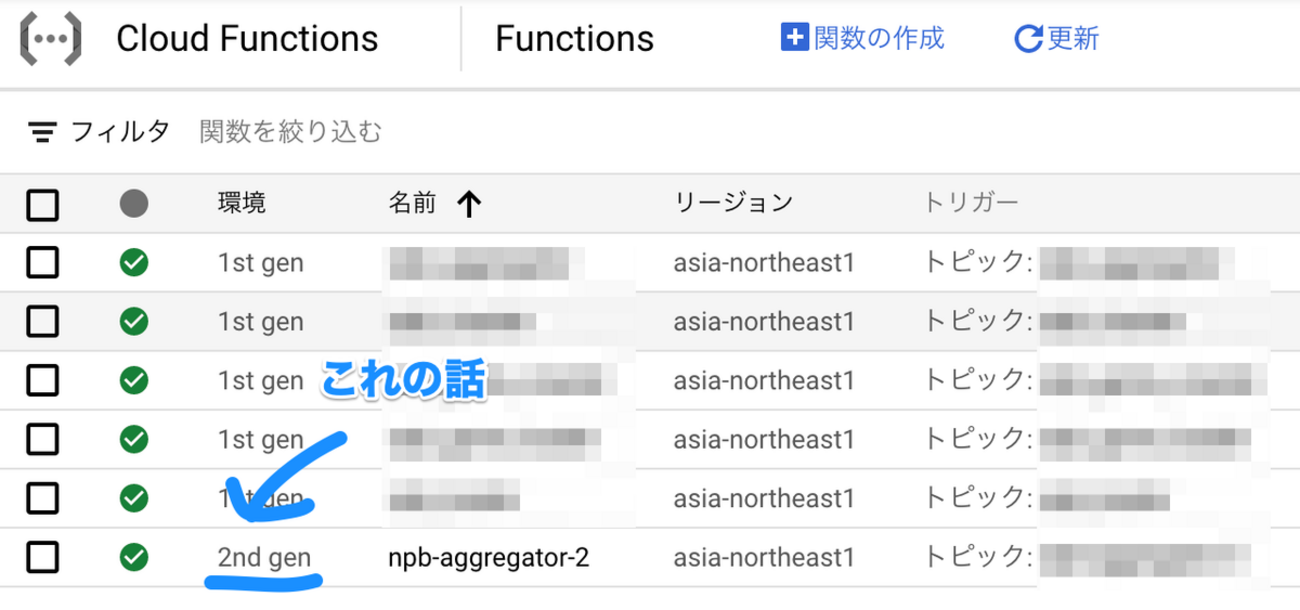The image size is (1300, 610).
Task: Select the first function row checkbox
Action: 42,263
